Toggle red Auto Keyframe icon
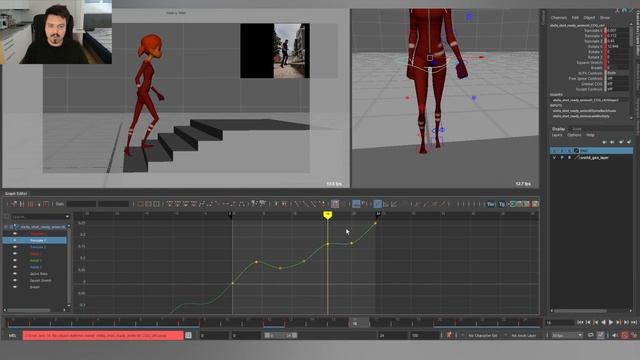 coord(624,335)
